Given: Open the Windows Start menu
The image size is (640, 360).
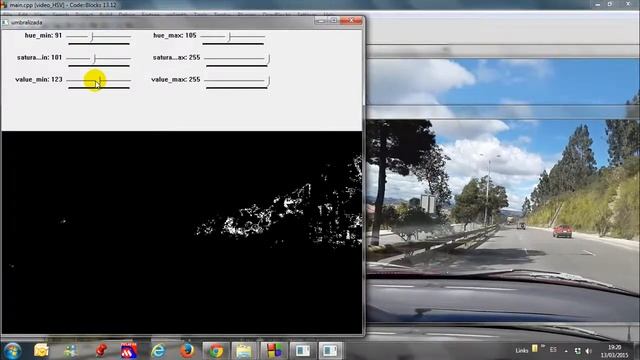Looking at the screenshot, I should (x=12, y=351).
